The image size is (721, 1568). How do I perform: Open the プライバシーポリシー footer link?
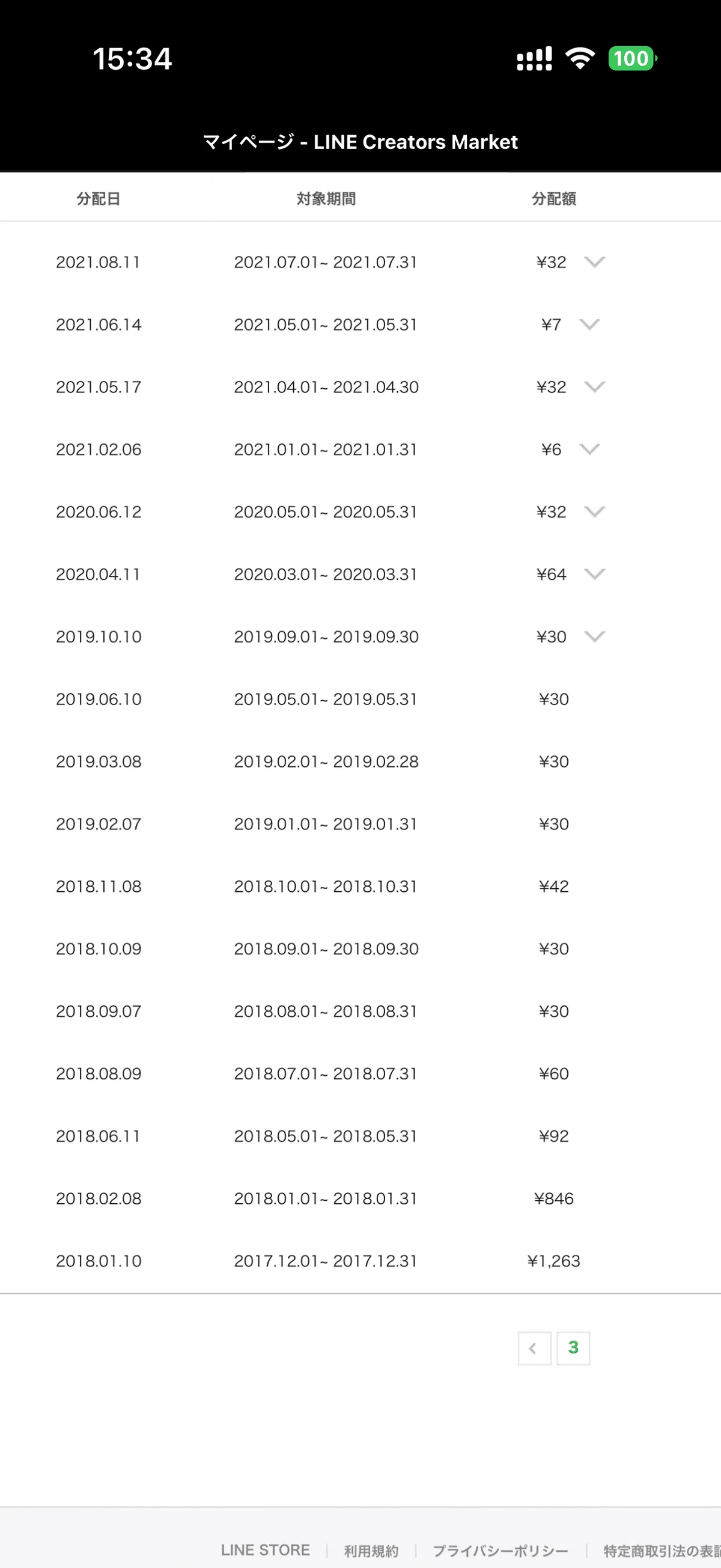click(500, 1551)
